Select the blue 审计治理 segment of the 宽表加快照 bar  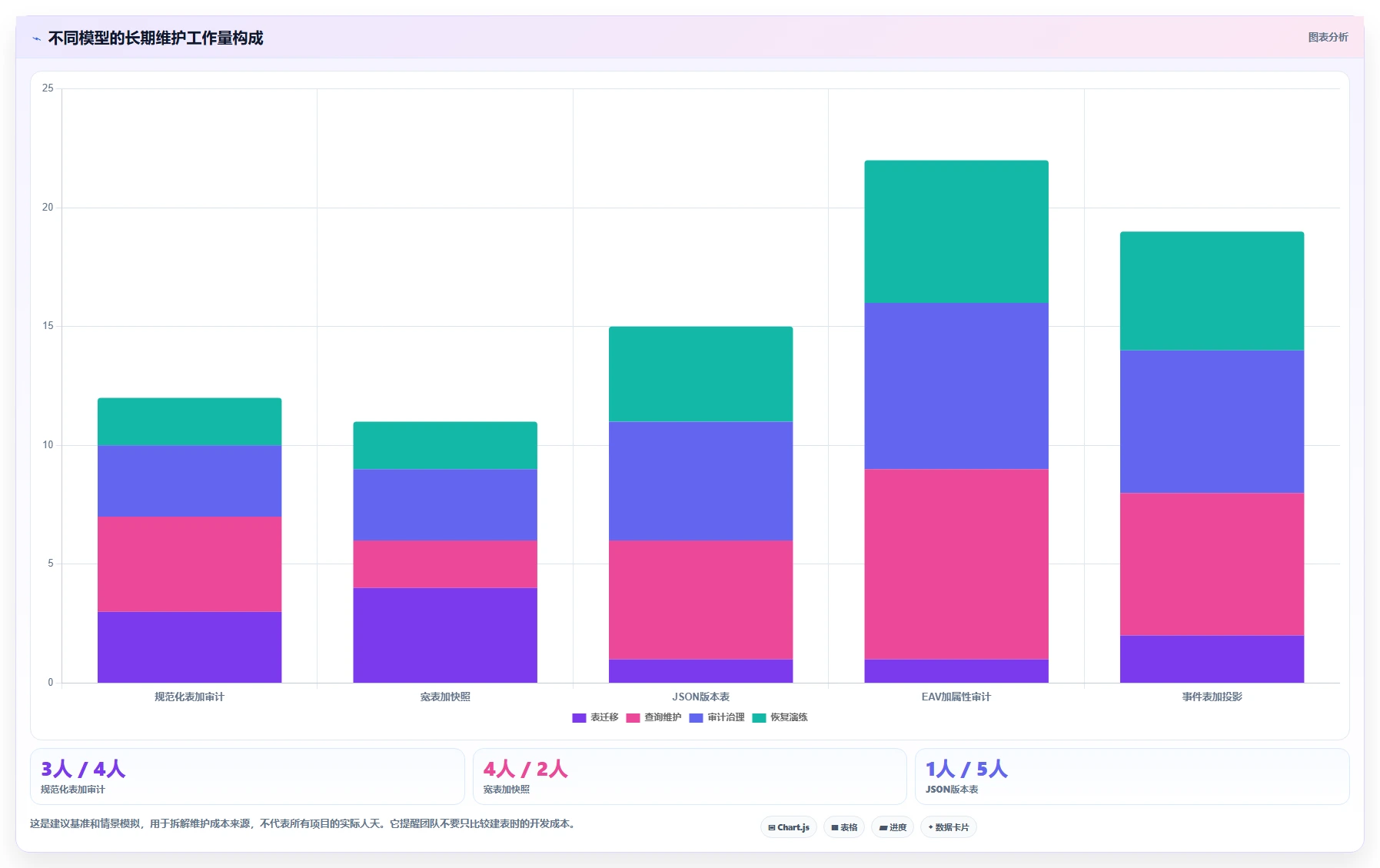[445, 505]
